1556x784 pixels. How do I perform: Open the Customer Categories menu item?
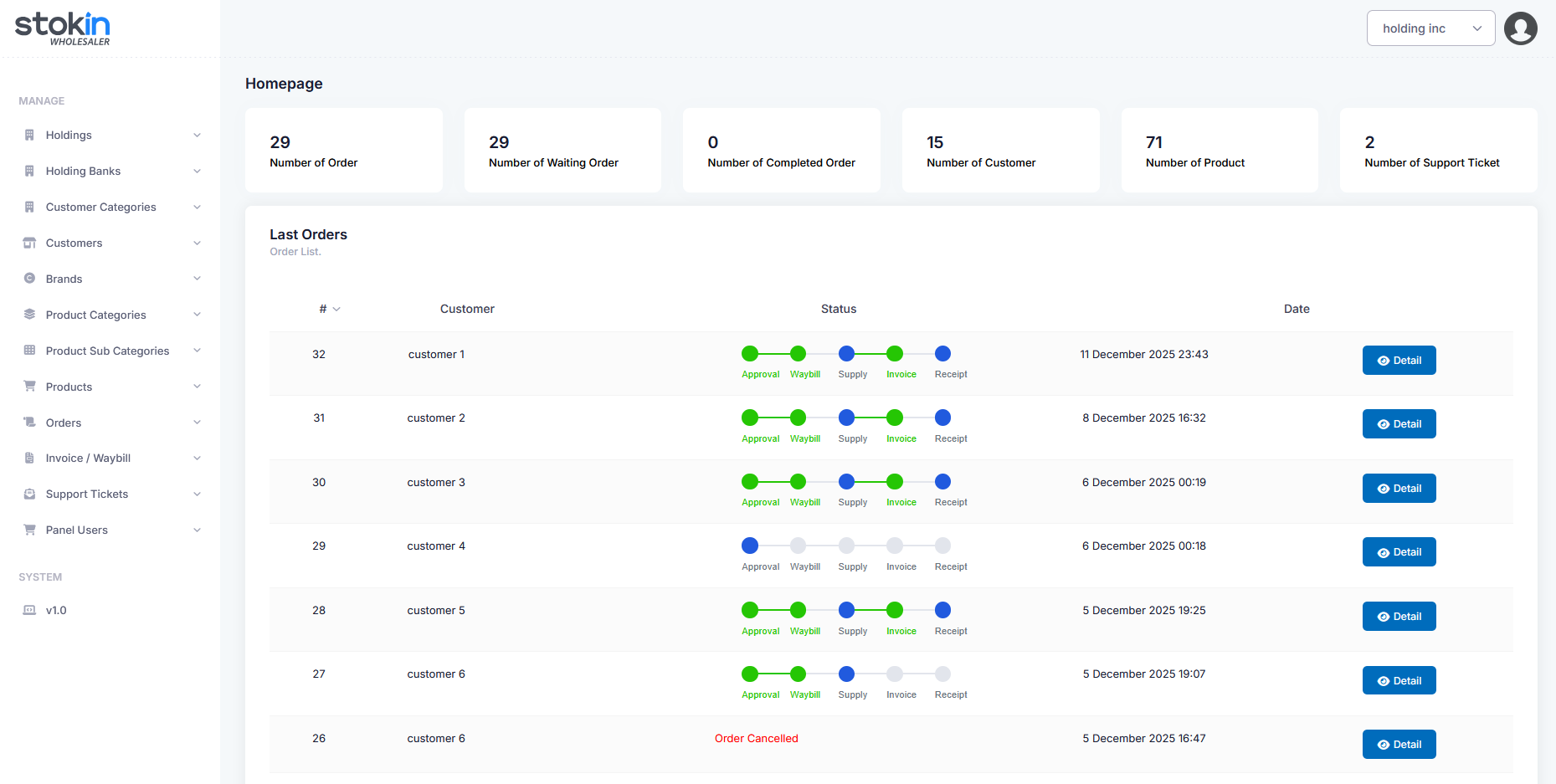tap(100, 208)
